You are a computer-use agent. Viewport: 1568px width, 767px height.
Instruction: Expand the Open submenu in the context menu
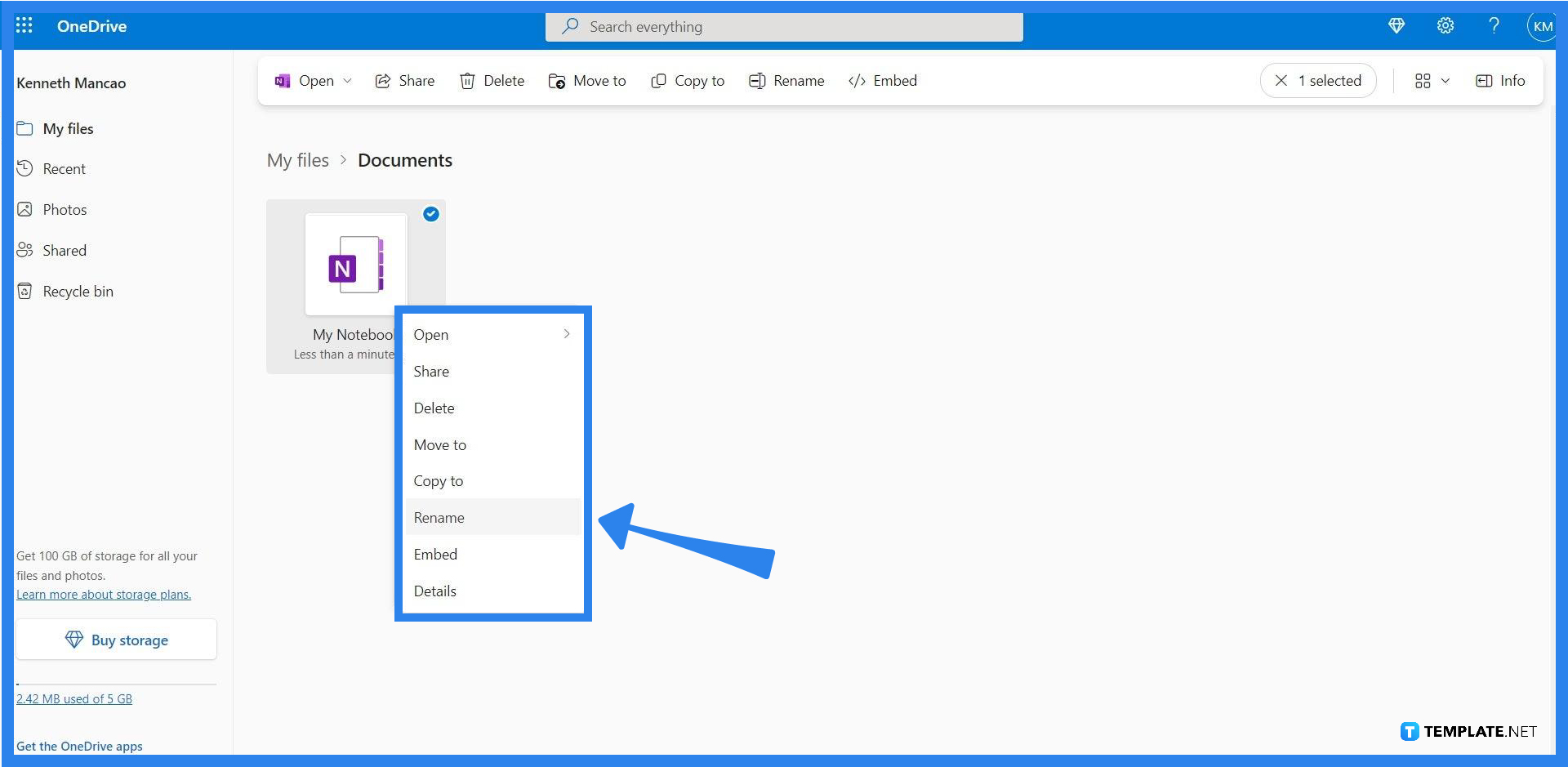(566, 334)
